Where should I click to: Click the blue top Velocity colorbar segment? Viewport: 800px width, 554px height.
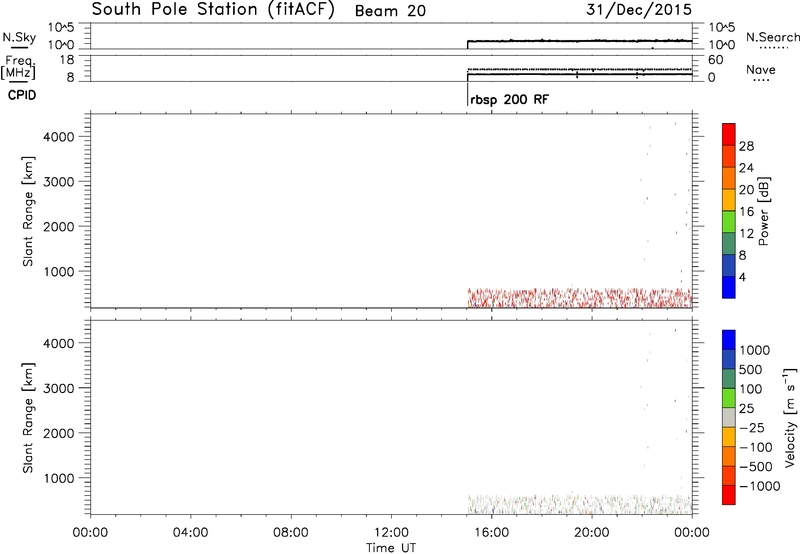click(x=729, y=340)
